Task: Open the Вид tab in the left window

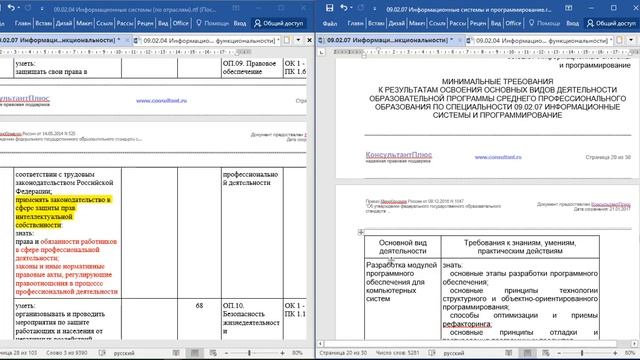Action: coord(163,24)
